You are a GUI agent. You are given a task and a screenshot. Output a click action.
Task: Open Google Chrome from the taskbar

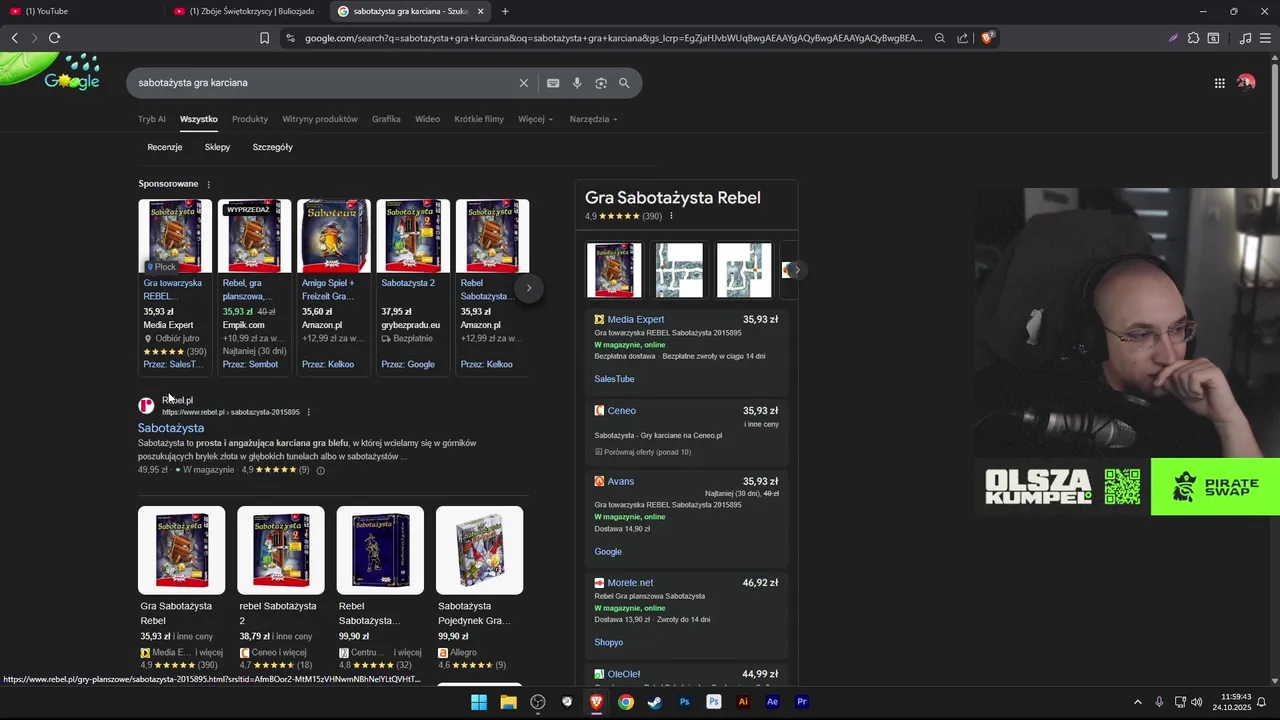click(626, 702)
